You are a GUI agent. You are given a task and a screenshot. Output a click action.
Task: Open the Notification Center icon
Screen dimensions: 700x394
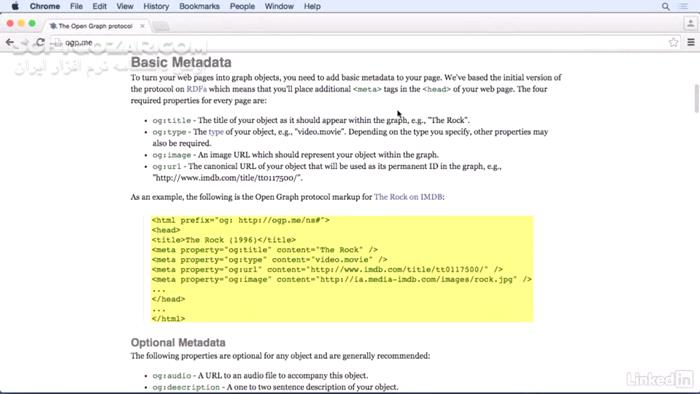click(x=683, y=6)
